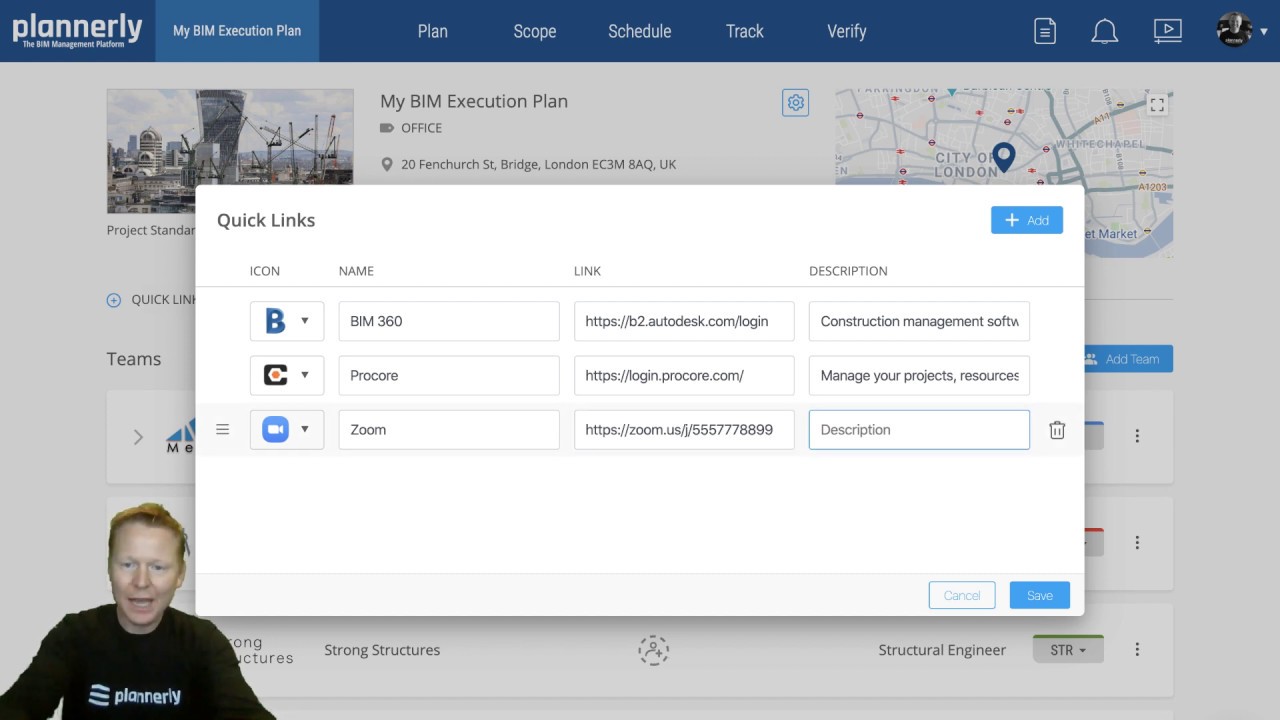Click the Plannerly logo
This screenshot has width=1280, height=720.
pyautogui.click(x=77, y=30)
